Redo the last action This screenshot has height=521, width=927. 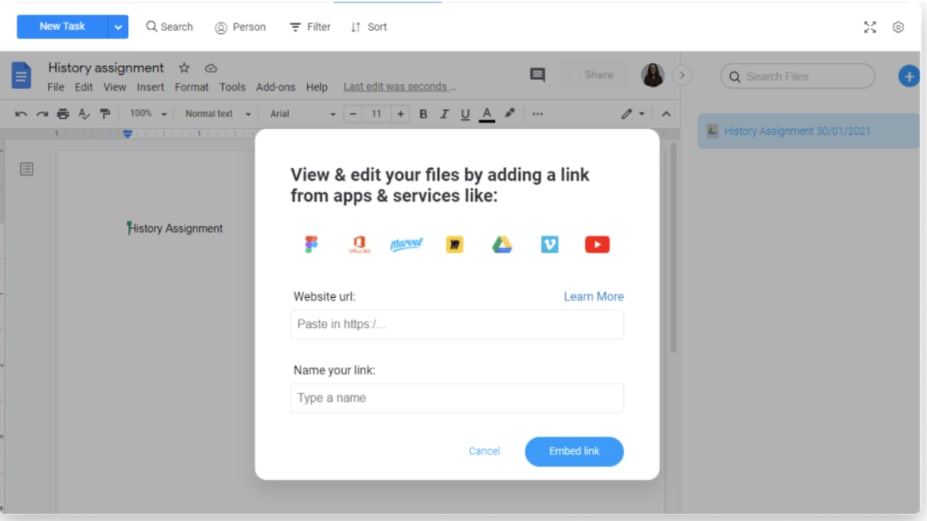pos(41,114)
